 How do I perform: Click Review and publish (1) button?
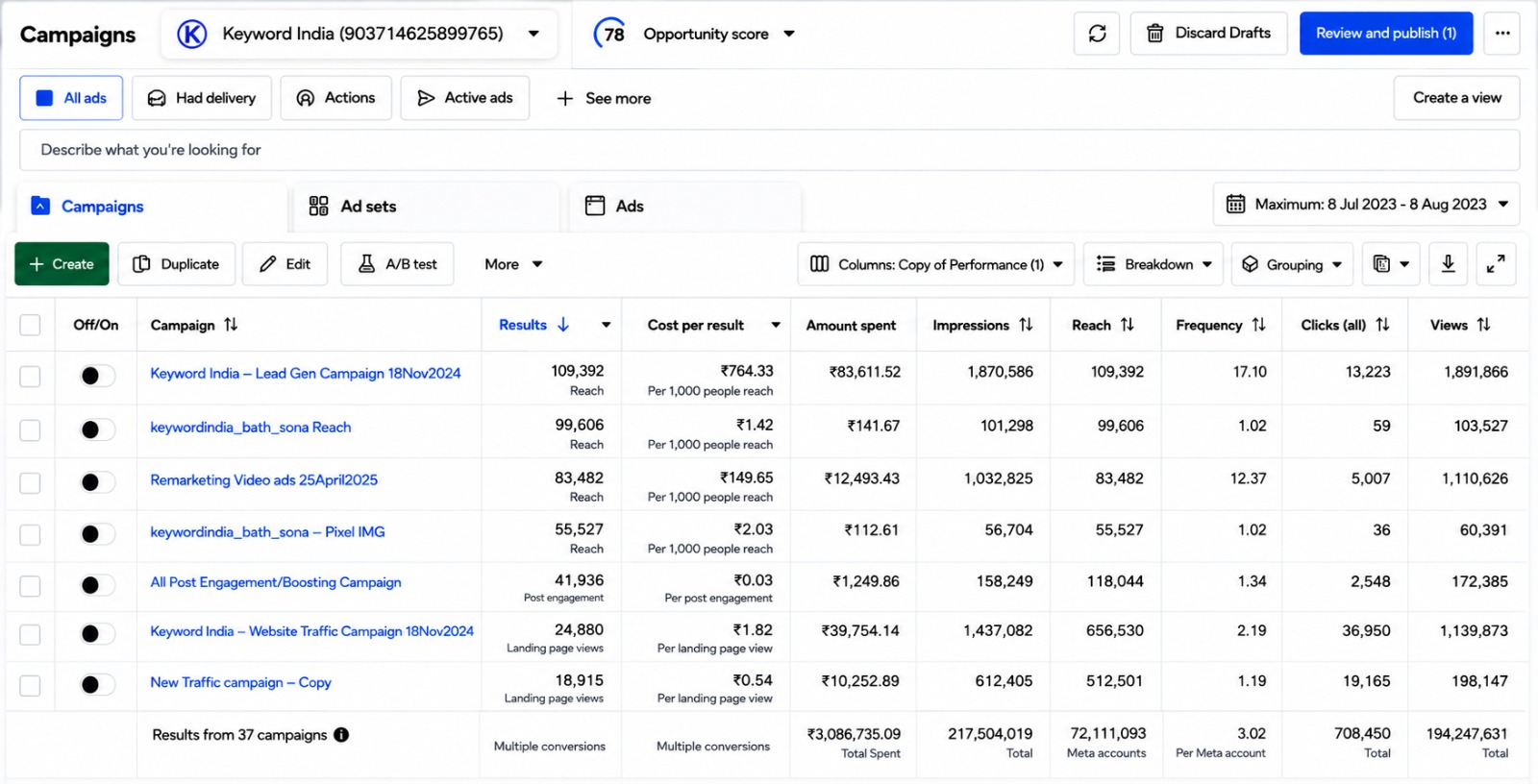[1386, 34]
